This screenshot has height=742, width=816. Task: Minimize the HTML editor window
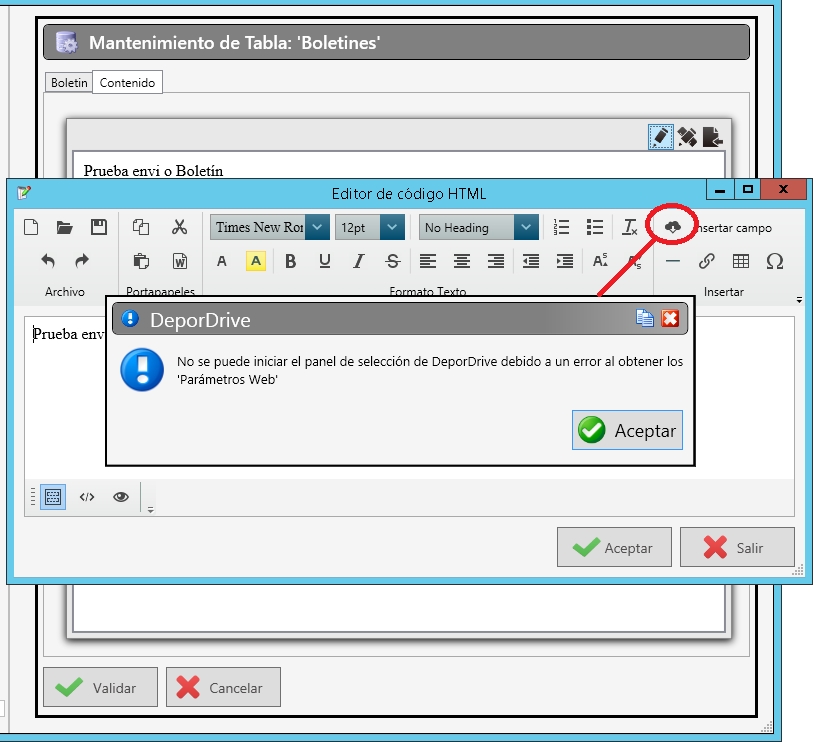click(720, 190)
